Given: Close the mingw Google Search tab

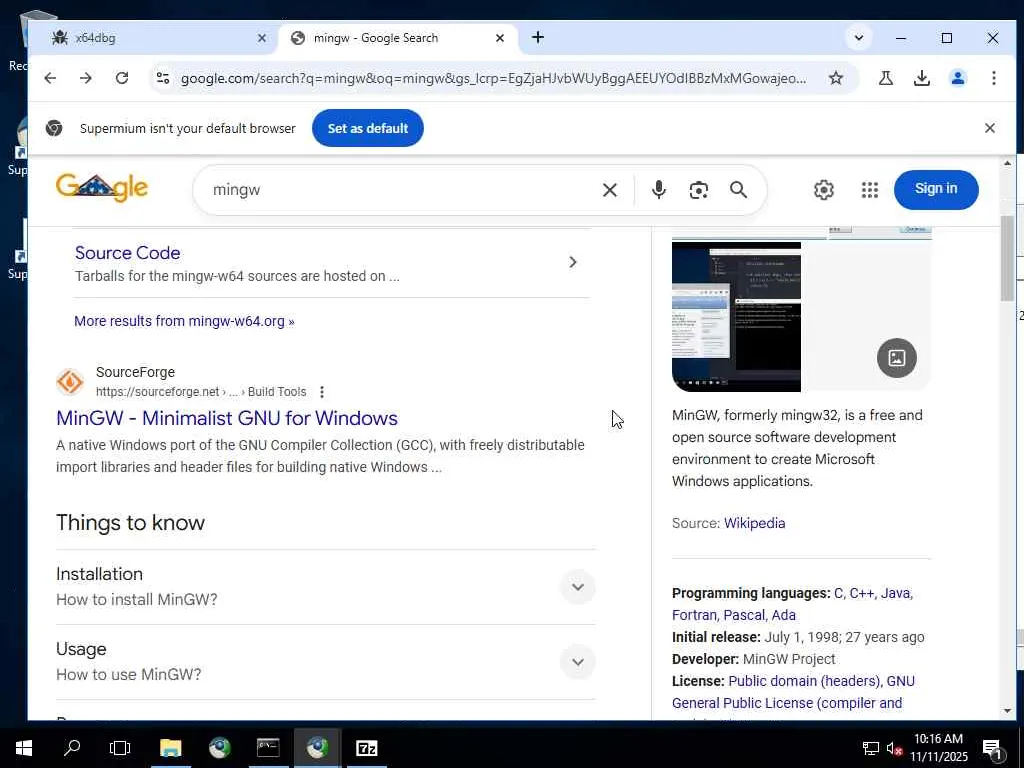Looking at the screenshot, I should (x=500, y=38).
